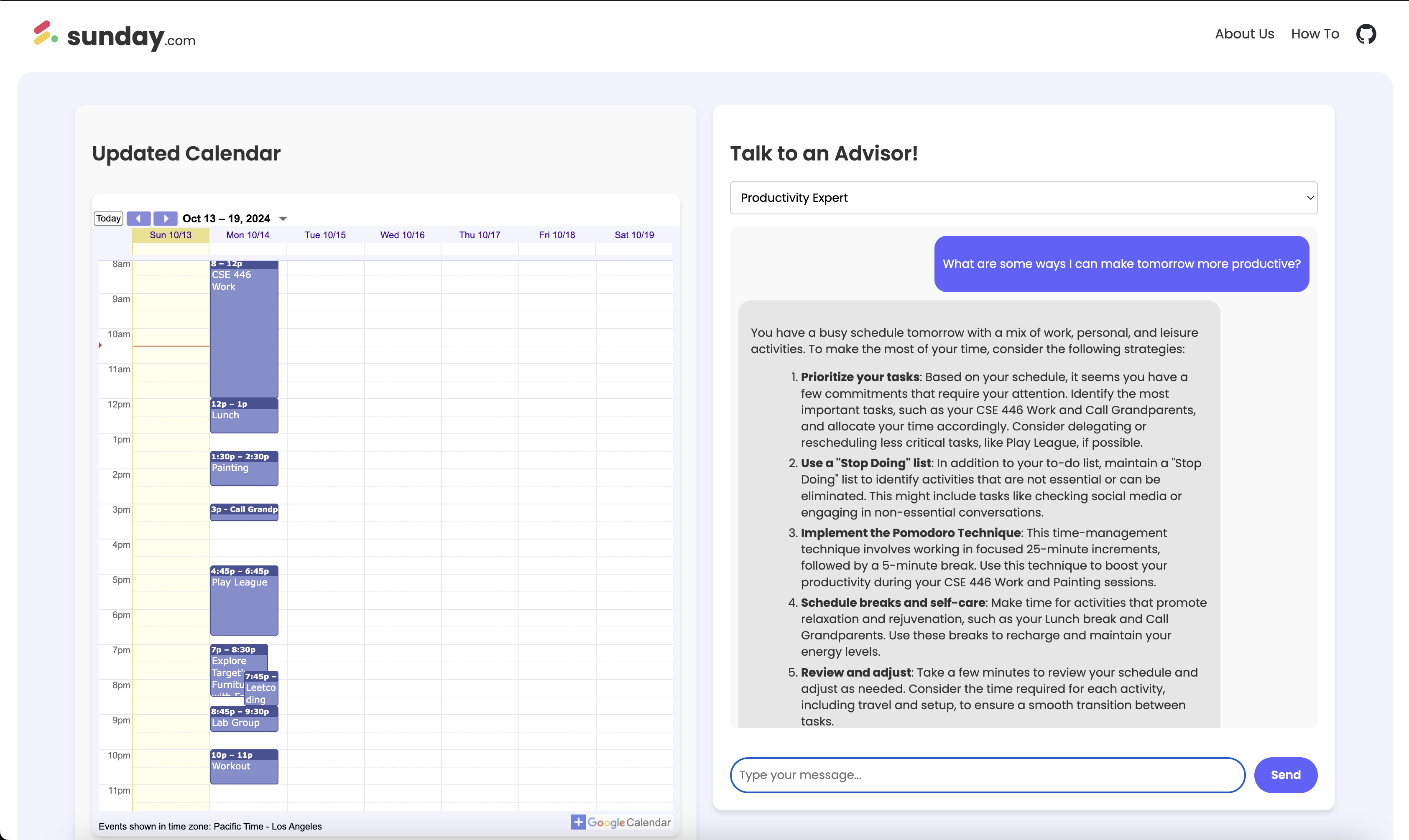
Task: Click the Google Calendar plus icon
Action: [x=578, y=822]
